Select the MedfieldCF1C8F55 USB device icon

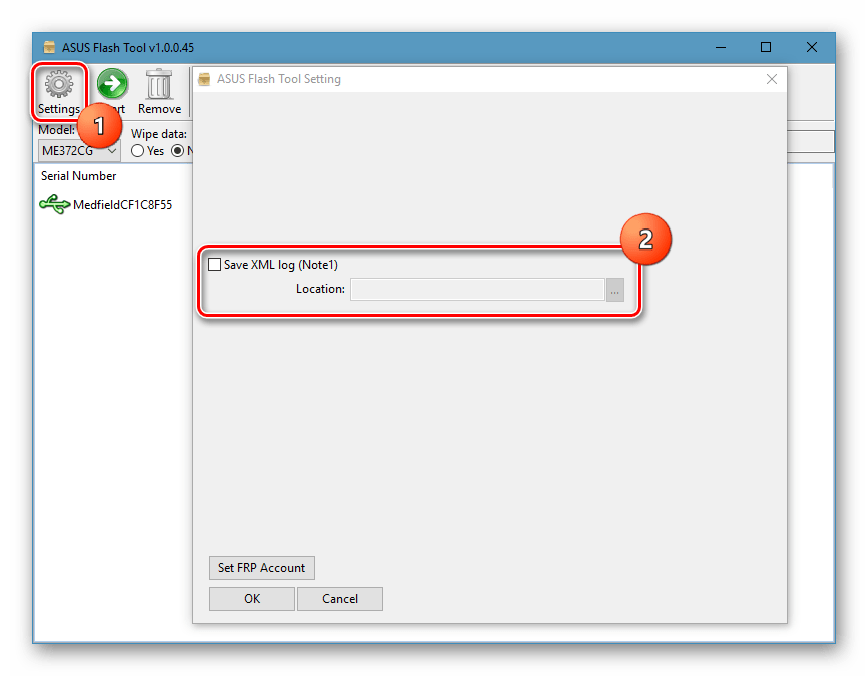54,204
